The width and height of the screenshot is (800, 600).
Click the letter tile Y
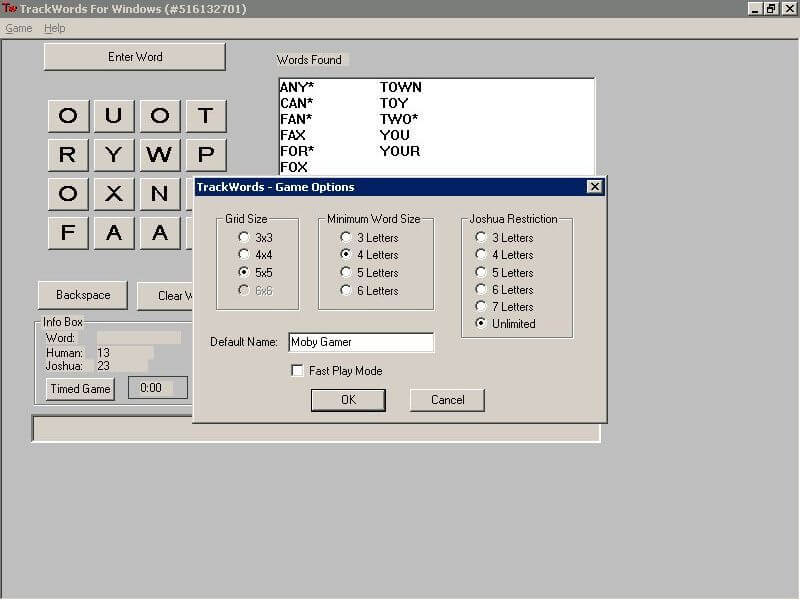(114, 155)
